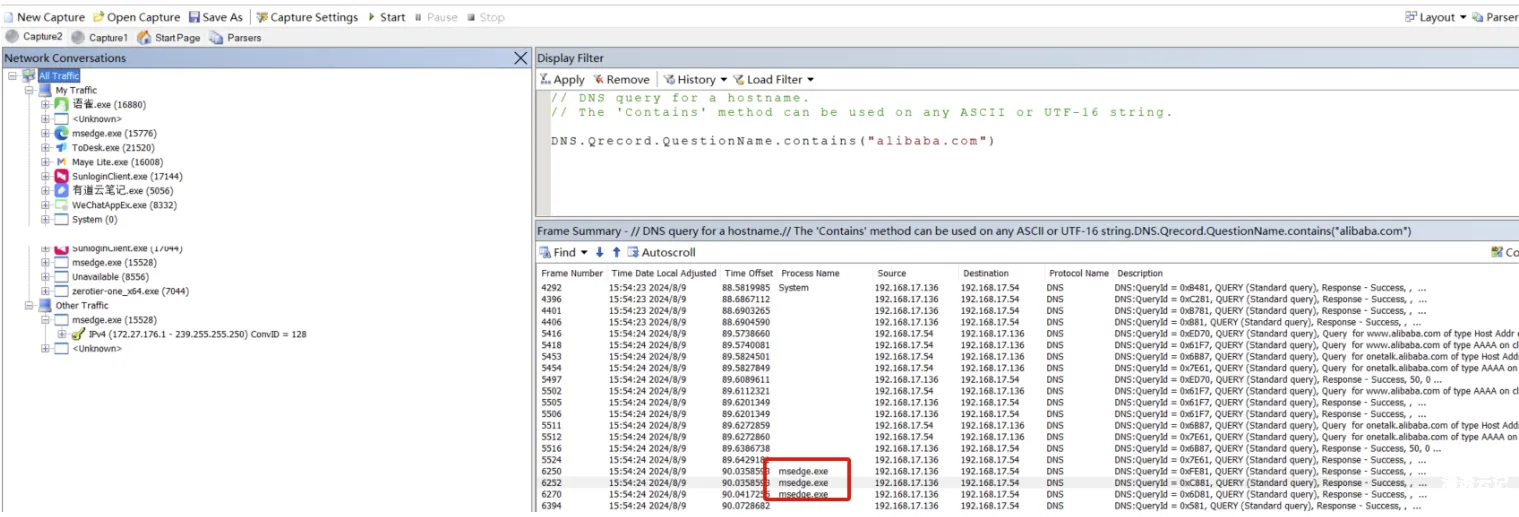Open the Load Filter dropdown
Viewport: 1519px width, 517px height.
click(773, 79)
